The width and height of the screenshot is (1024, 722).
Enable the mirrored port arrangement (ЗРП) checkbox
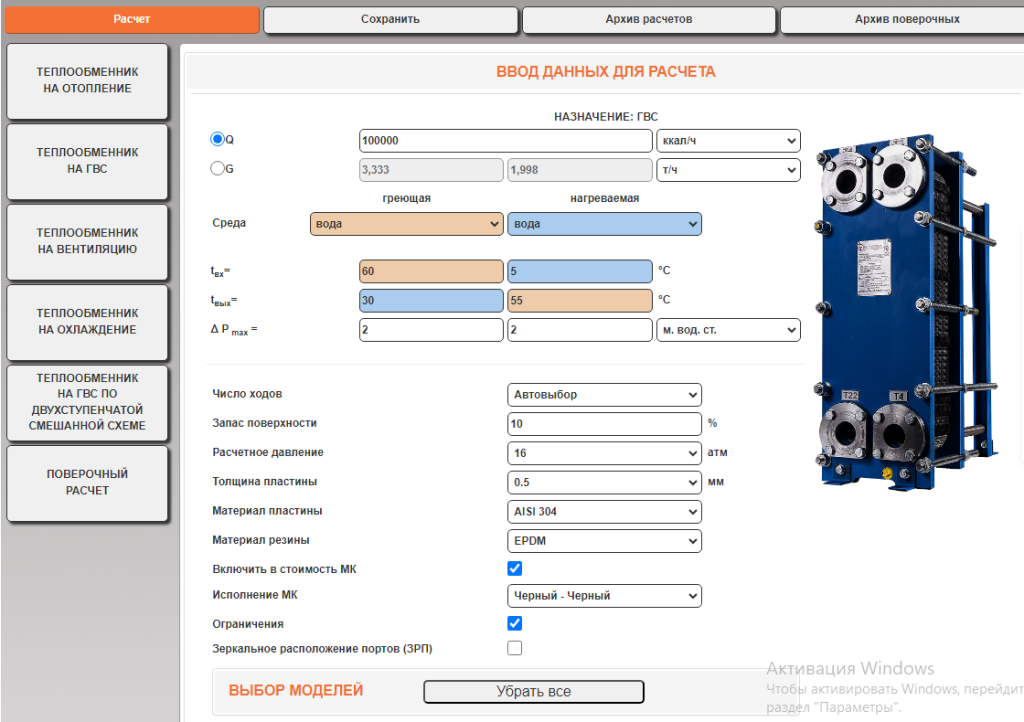coord(515,648)
